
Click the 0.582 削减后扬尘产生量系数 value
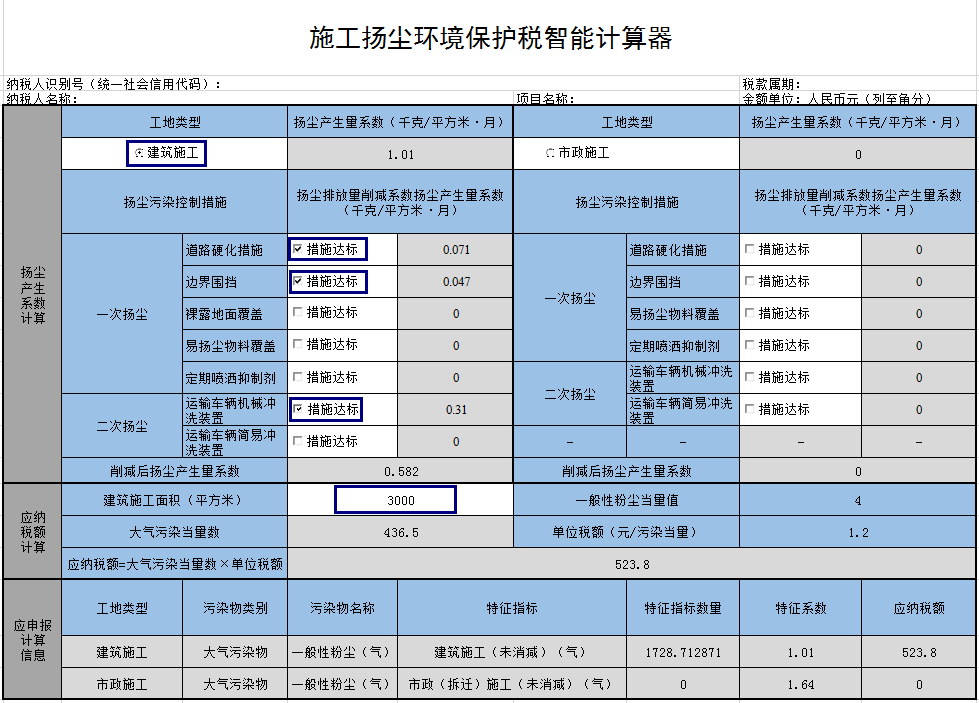(400, 471)
